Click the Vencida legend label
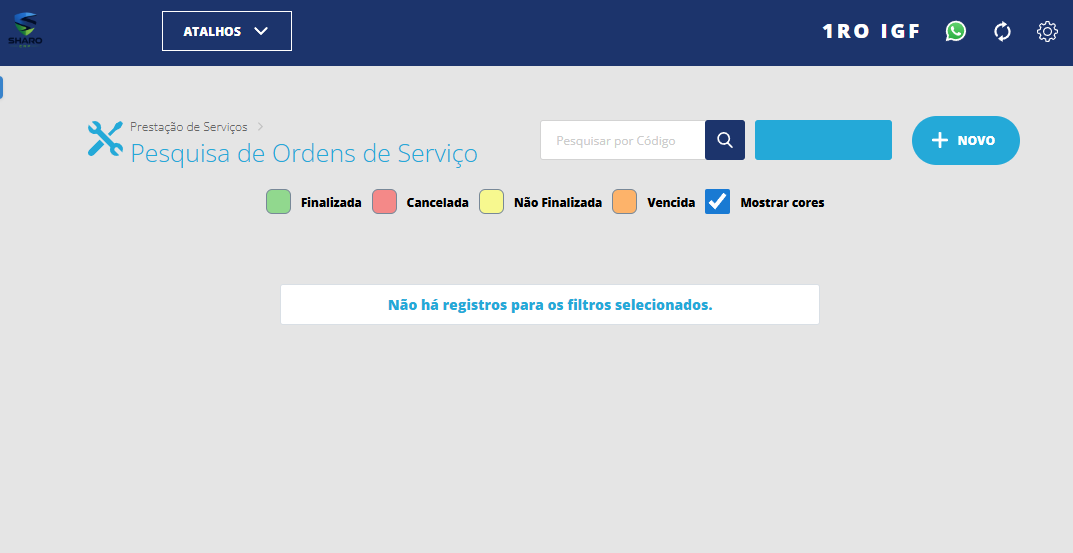Screen dimensions: 1073x553 click(x=671, y=203)
